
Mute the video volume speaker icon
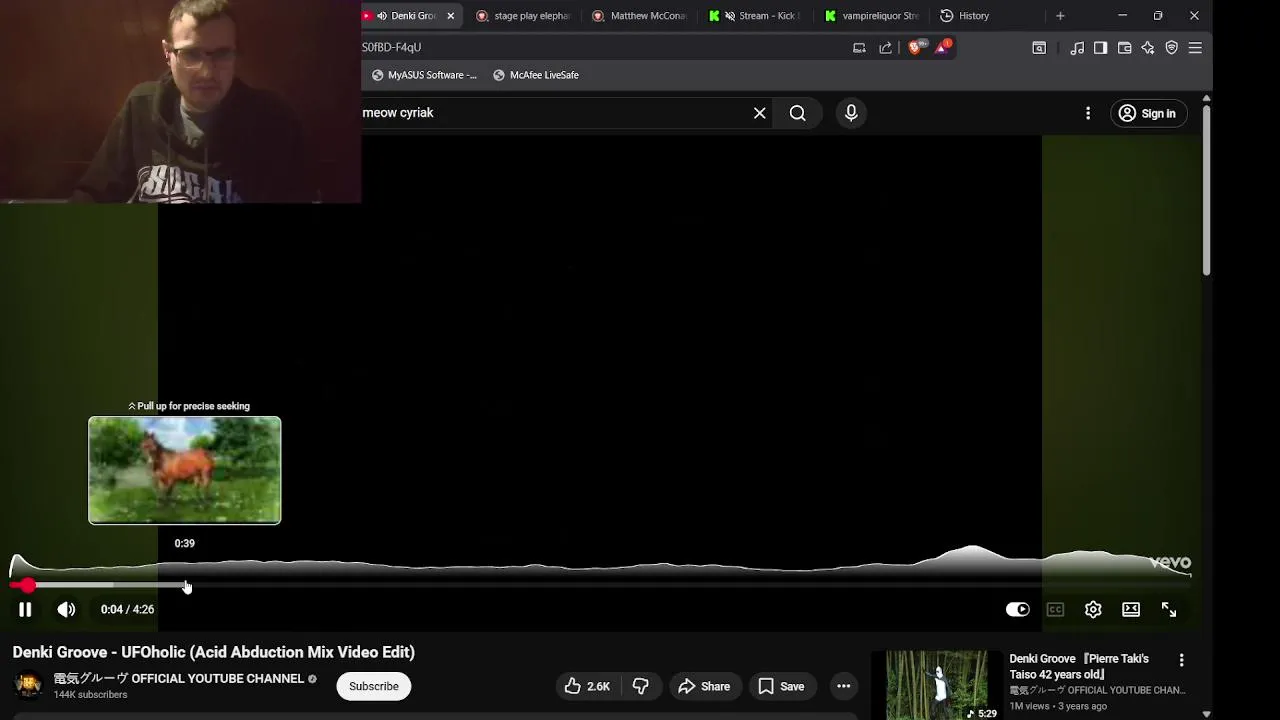tap(66, 609)
